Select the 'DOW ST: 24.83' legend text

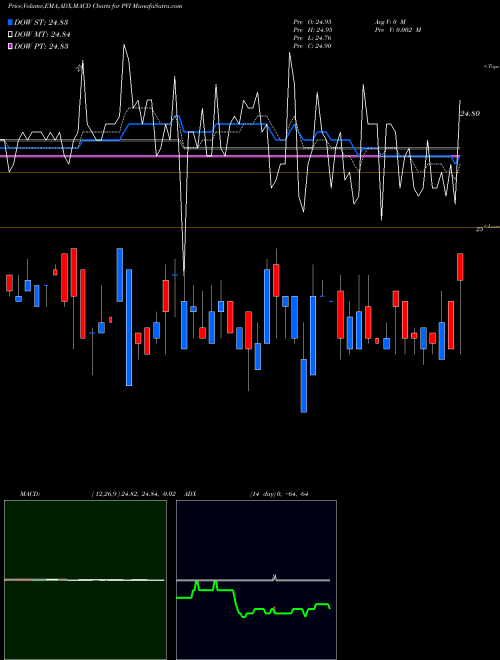click(x=41, y=22)
